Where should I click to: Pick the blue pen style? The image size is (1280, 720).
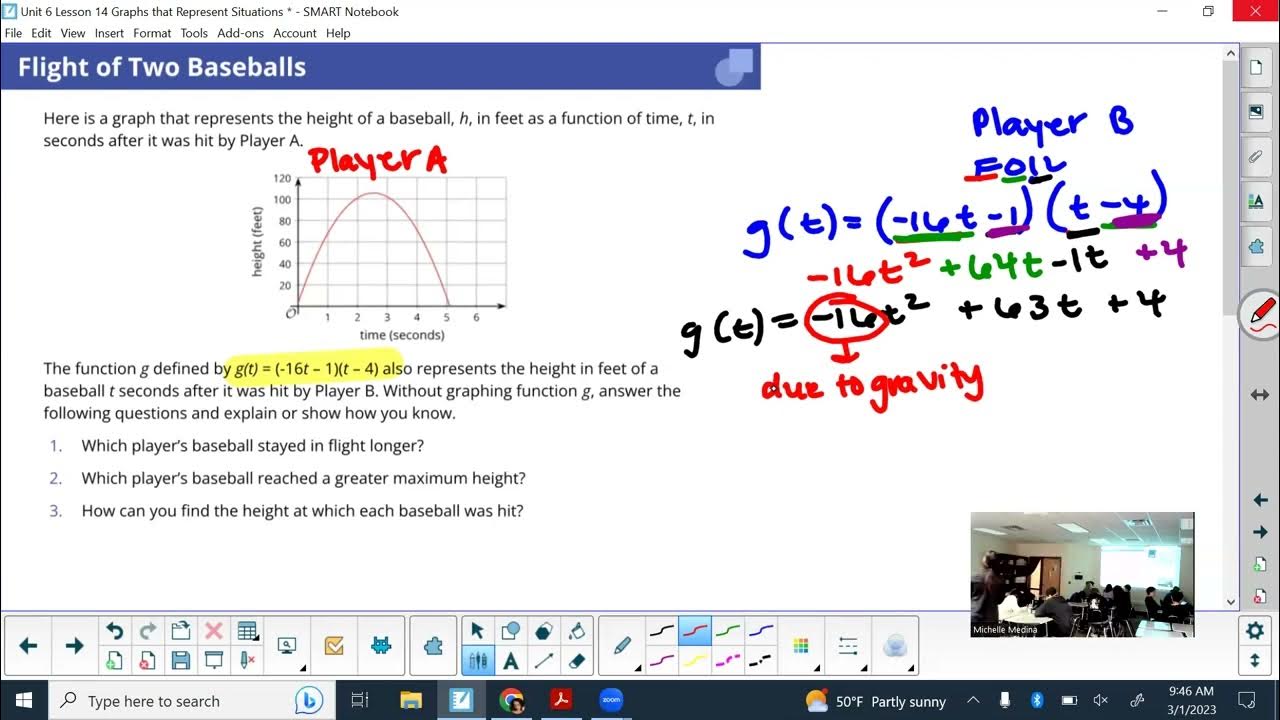point(761,631)
